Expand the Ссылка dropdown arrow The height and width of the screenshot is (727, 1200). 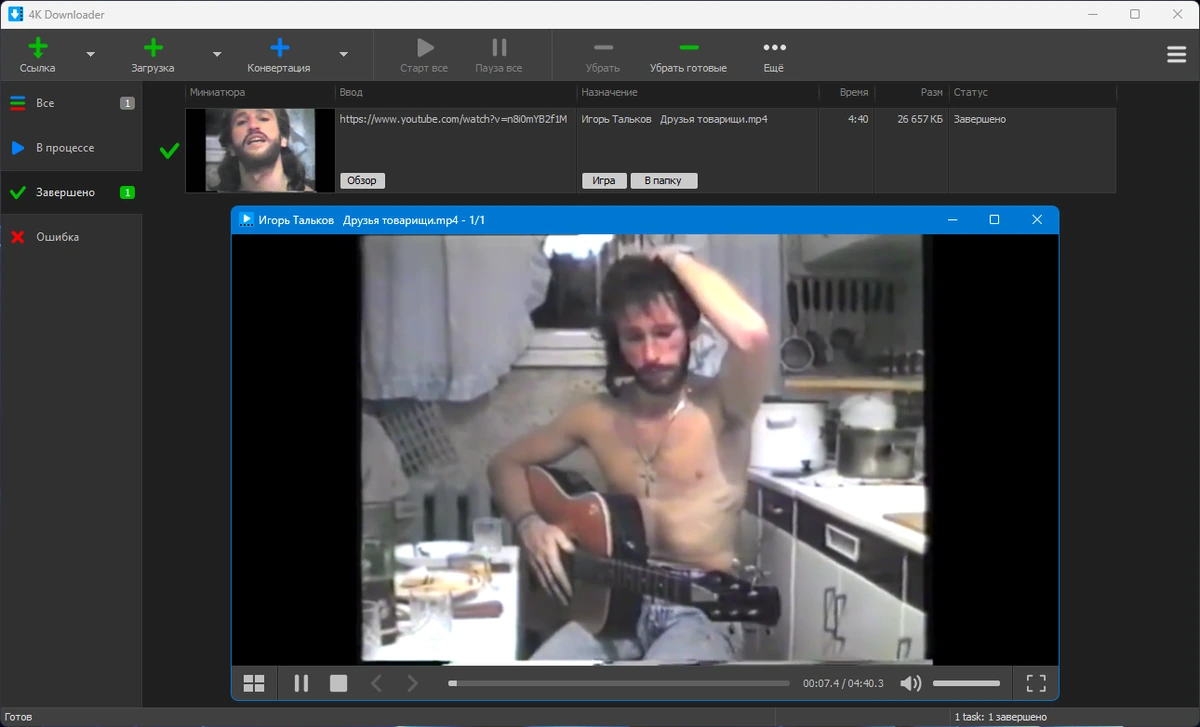point(91,54)
